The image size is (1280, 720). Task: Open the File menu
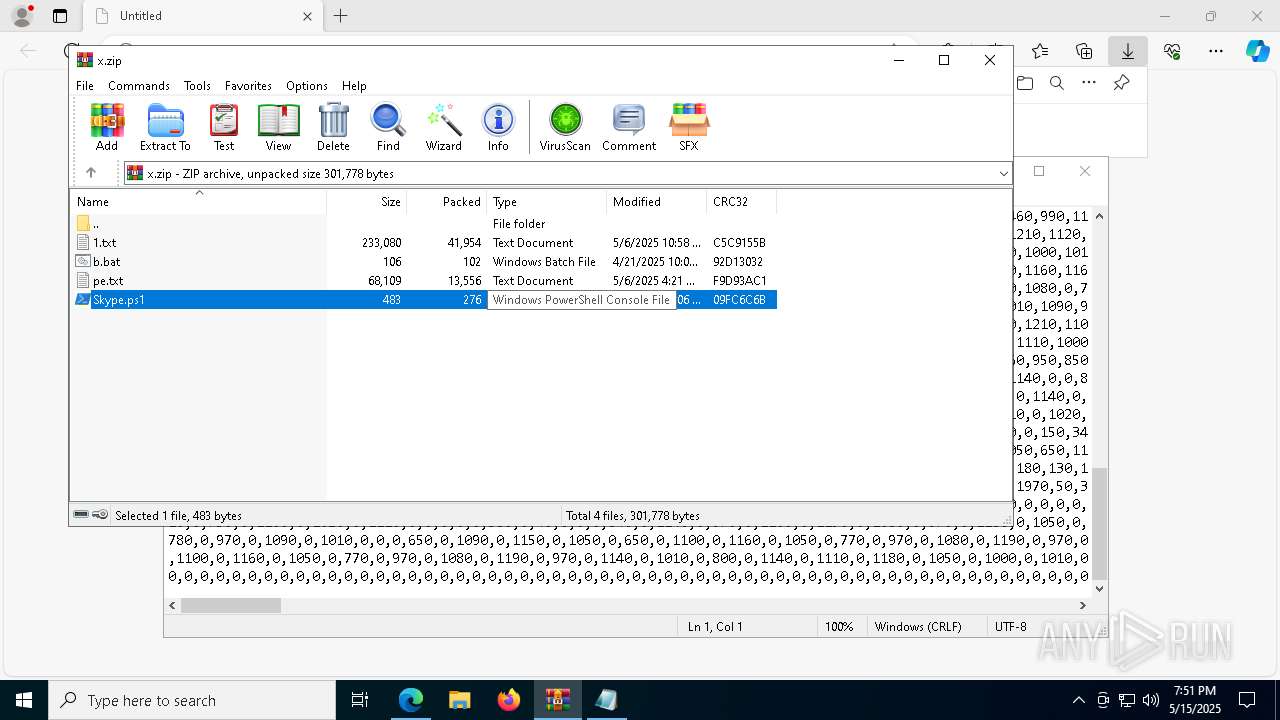(85, 86)
